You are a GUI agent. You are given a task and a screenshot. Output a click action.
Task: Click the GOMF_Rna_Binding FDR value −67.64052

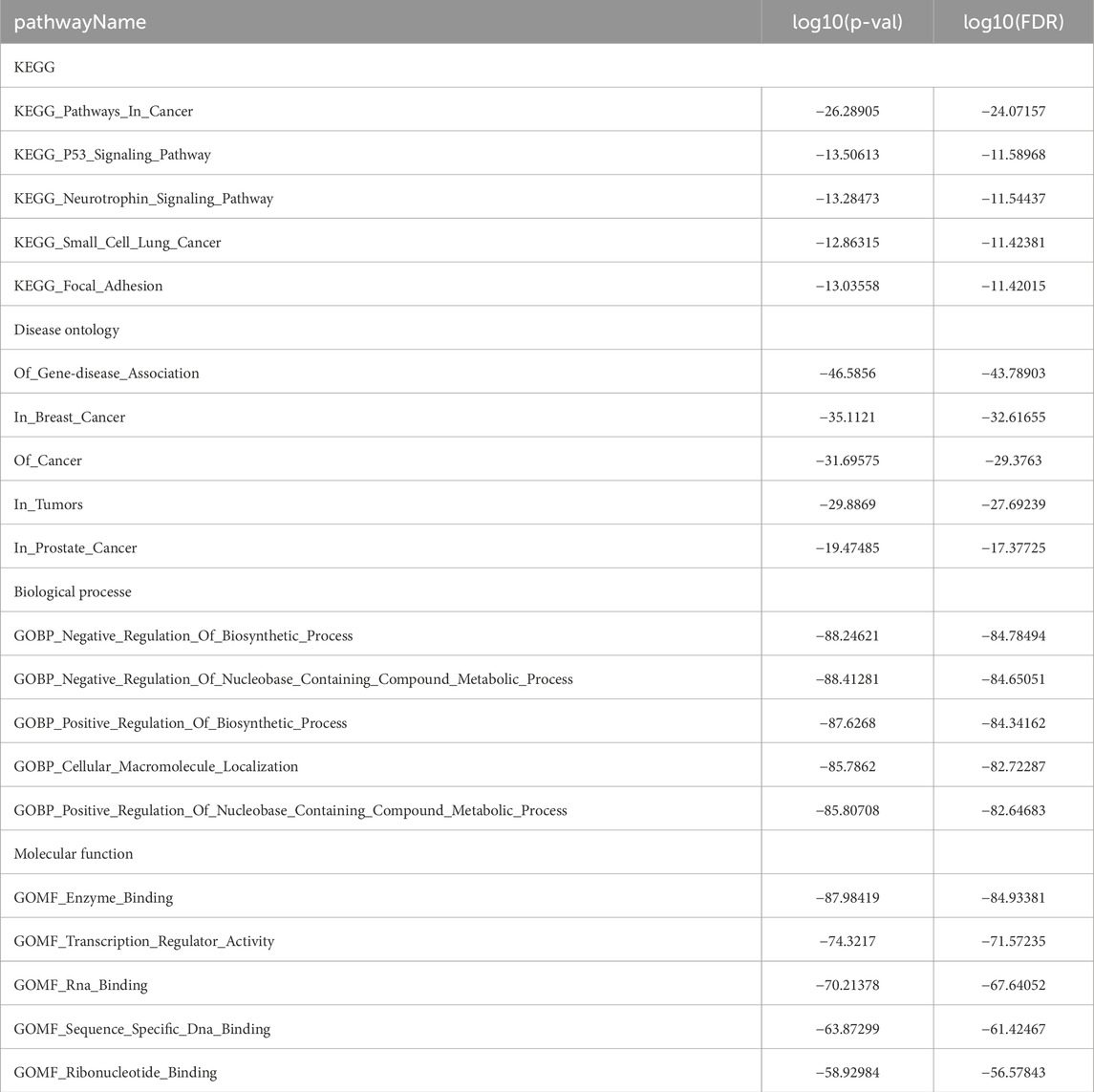pos(1013,985)
